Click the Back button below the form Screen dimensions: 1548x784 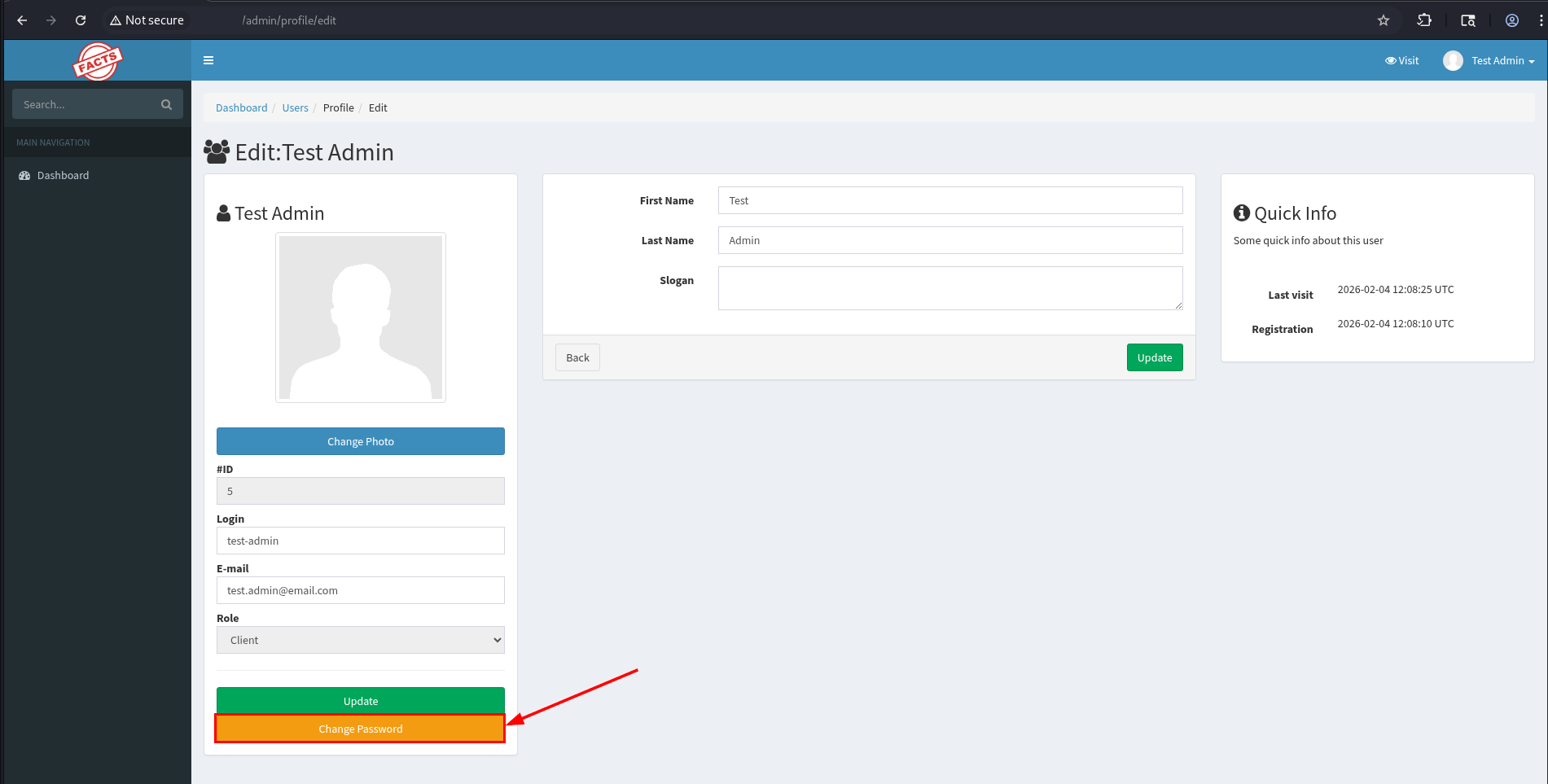click(x=577, y=357)
